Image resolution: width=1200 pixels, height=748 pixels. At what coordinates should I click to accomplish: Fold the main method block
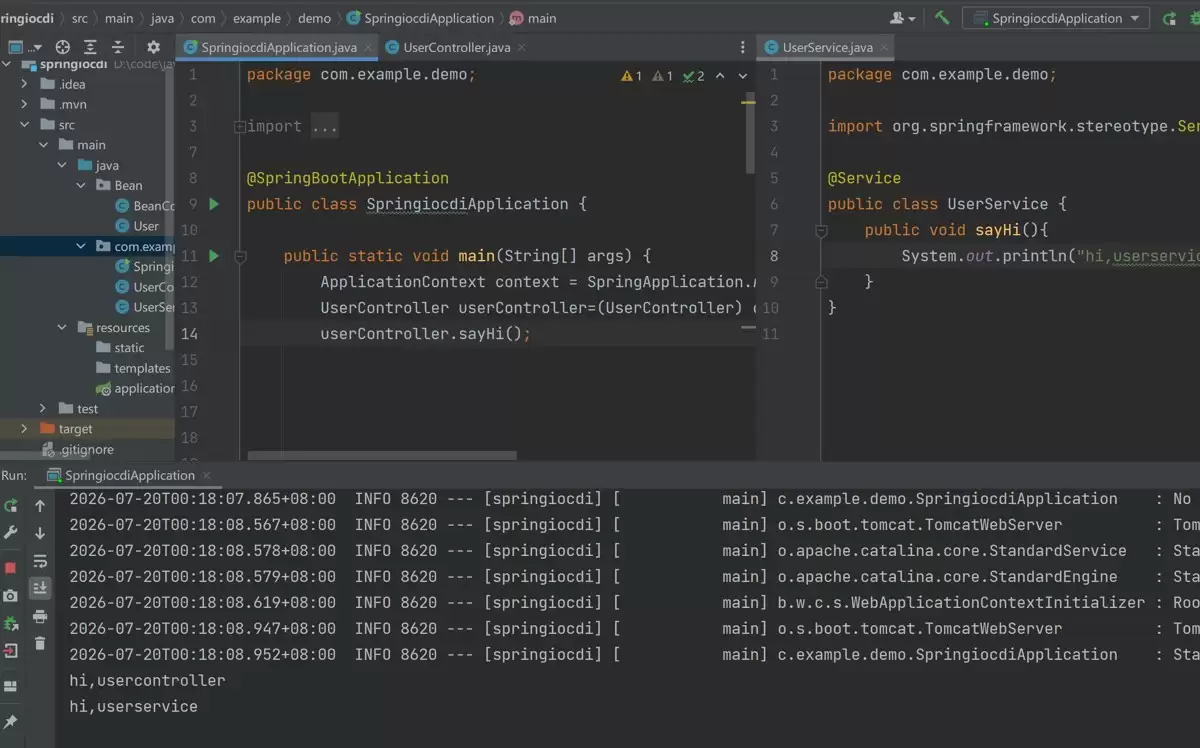240,256
